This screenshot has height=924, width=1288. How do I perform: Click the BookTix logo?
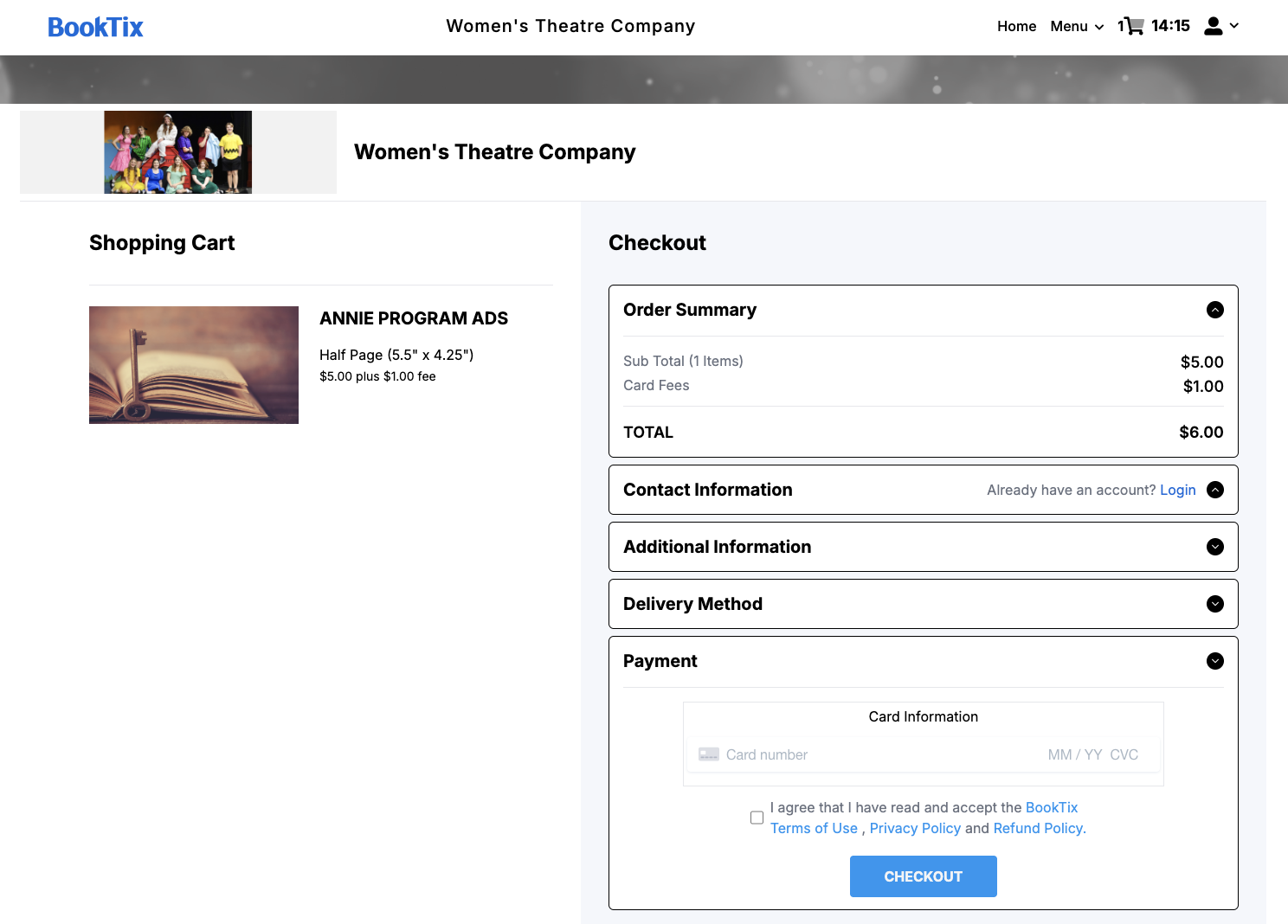(x=95, y=28)
